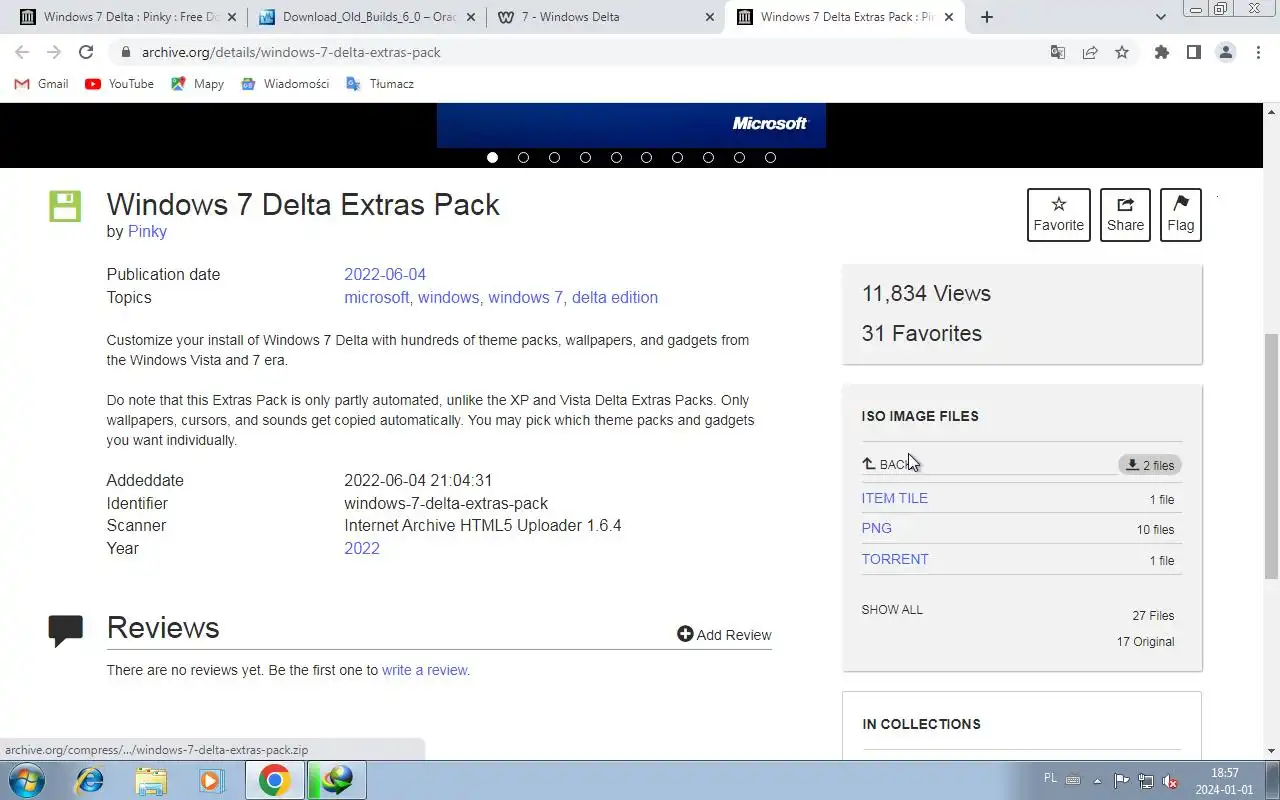Select the tenth carousel dot
The width and height of the screenshot is (1280, 800).
[770, 157]
